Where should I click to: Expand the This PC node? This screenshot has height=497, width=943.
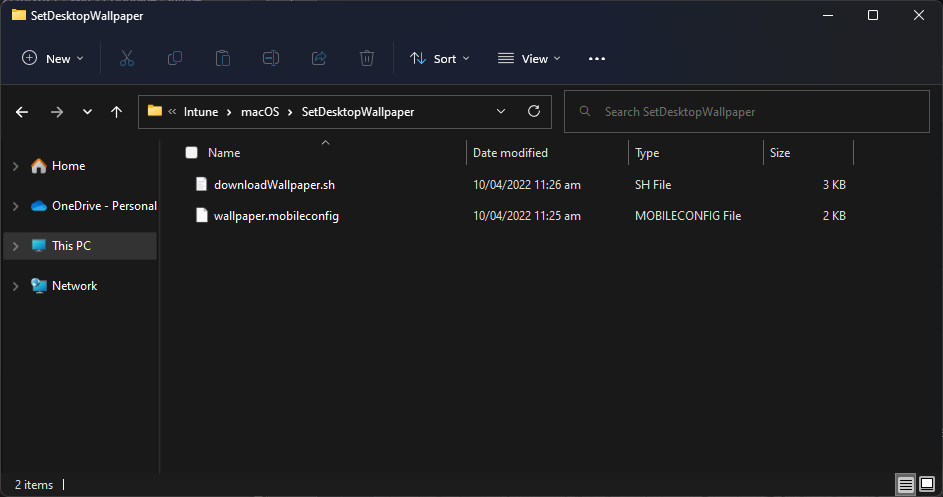(x=16, y=245)
